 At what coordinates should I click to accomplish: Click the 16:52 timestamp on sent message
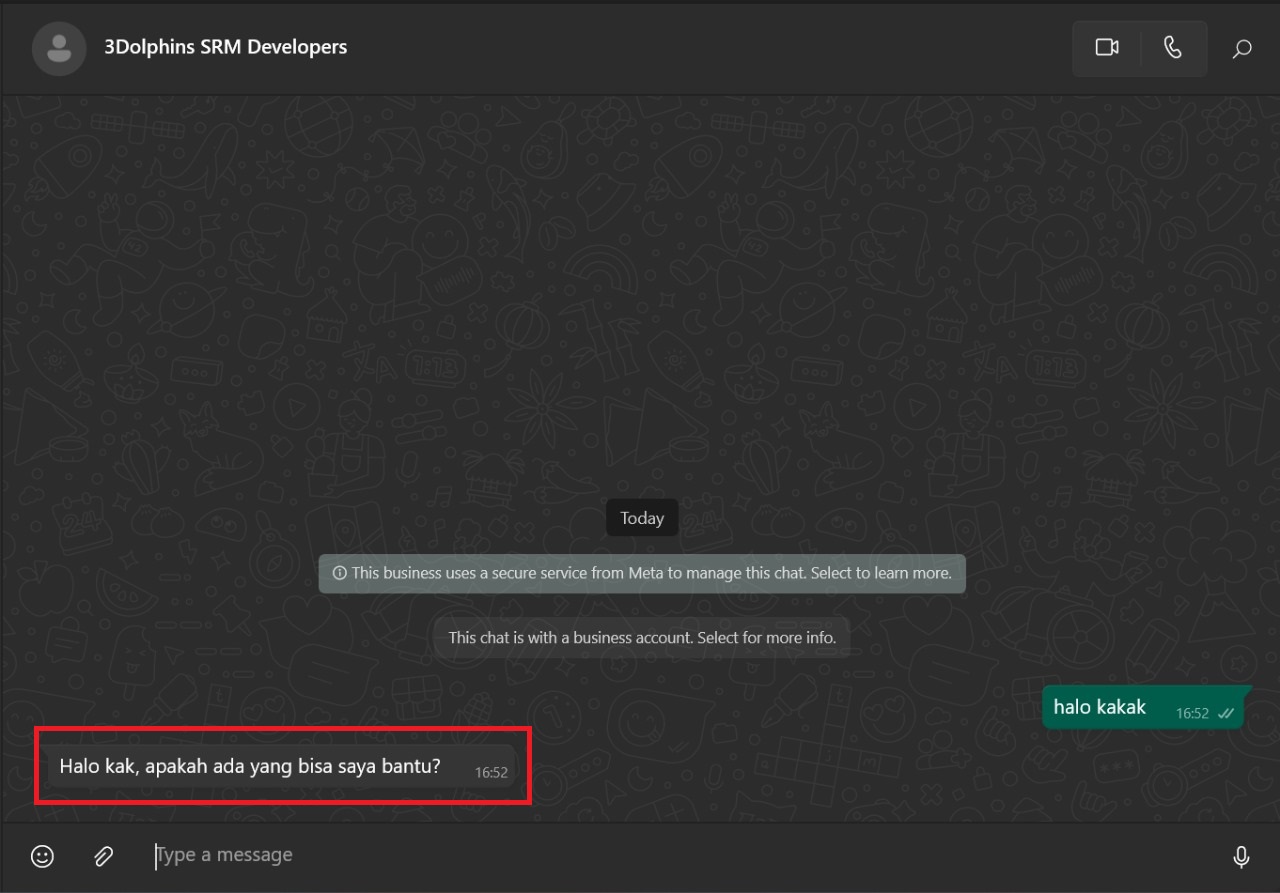(1192, 713)
